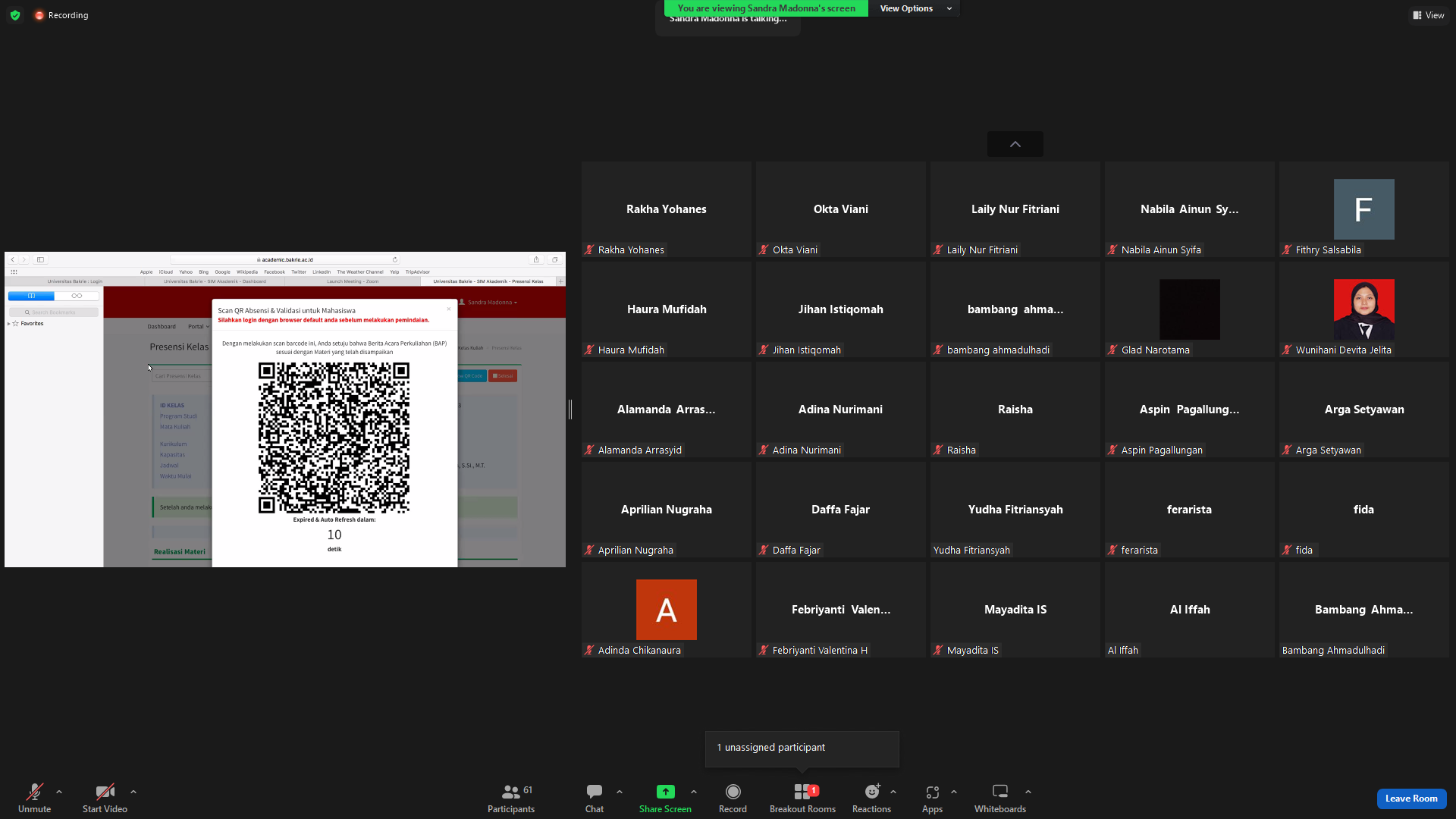Click Nabila Ainun Syifa muted mic icon
This screenshot has height=819, width=1456.
1112,249
